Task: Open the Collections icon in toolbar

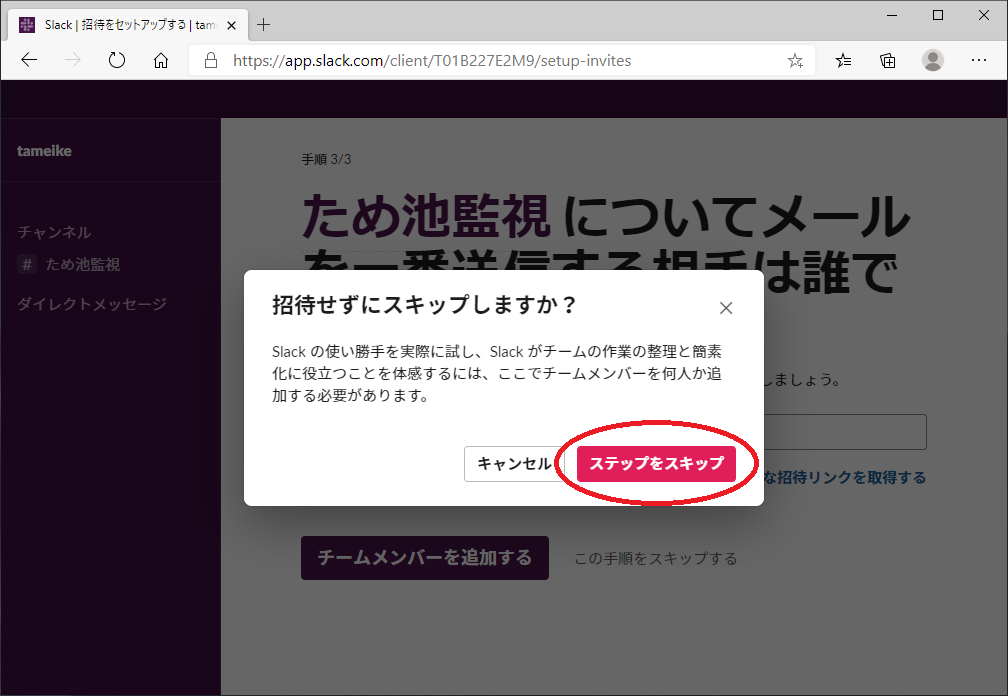Action: tap(888, 61)
